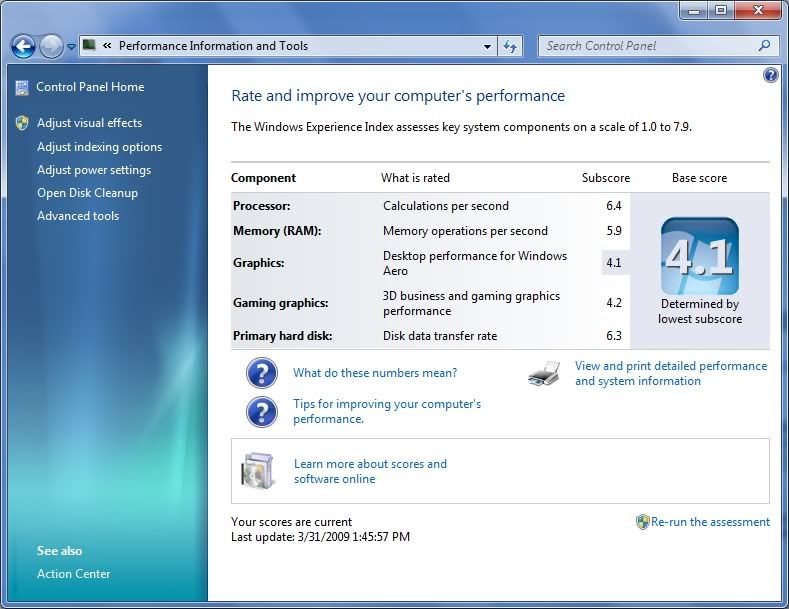Open Help via the blue question icon

click(x=771, y=75)
